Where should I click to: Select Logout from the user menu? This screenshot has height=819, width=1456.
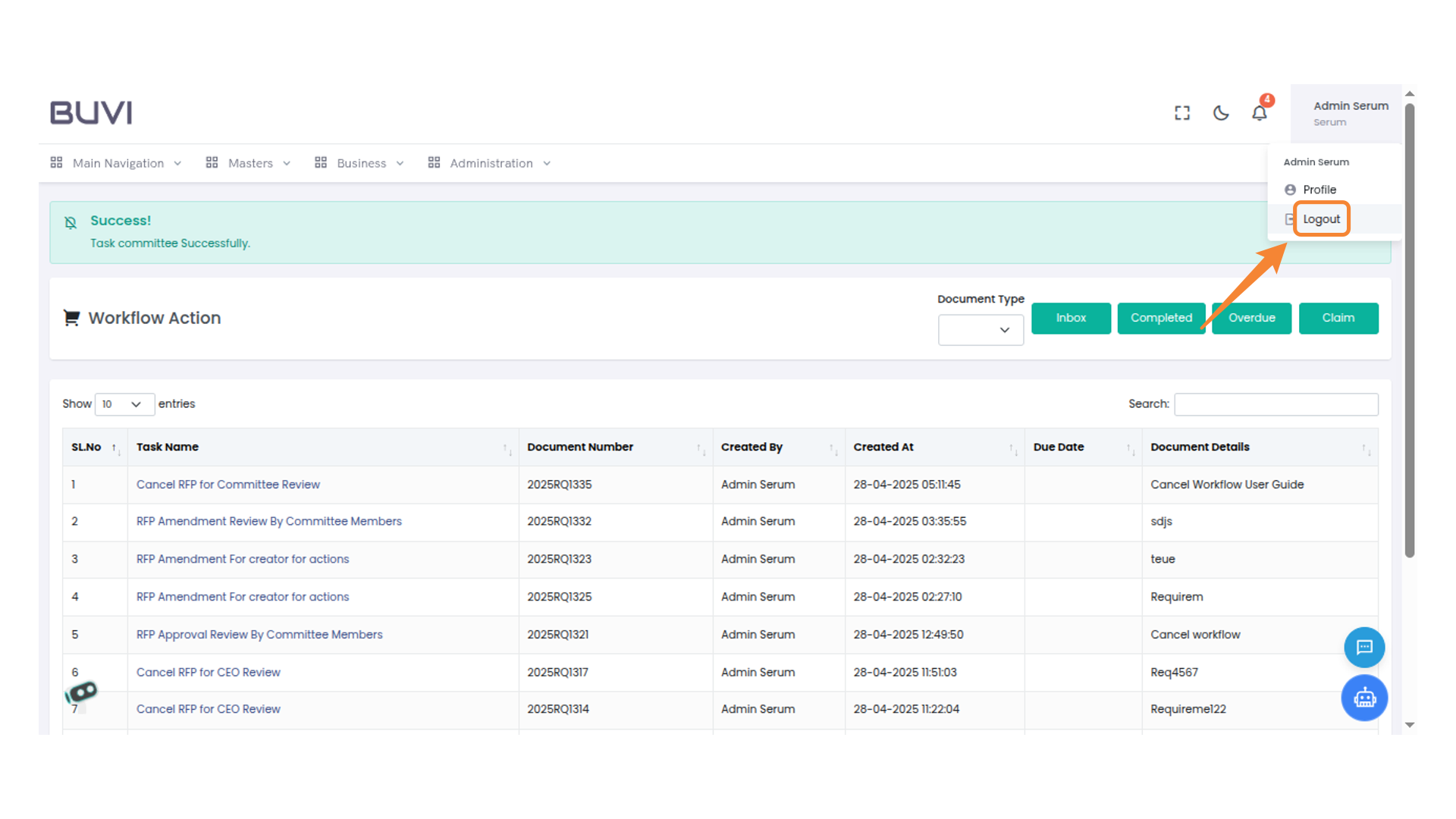(1321, 219)
